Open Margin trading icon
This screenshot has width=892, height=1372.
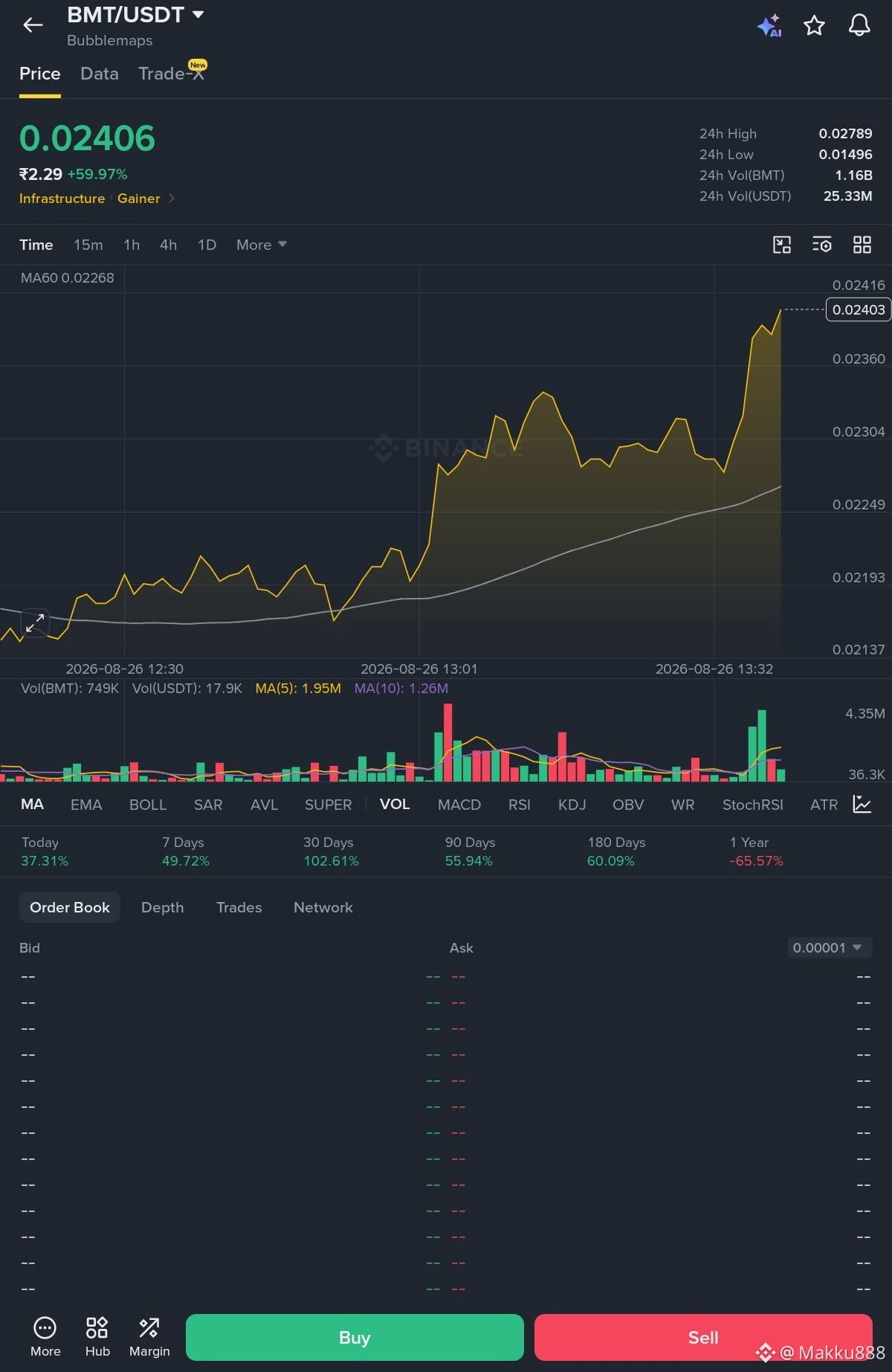click(149, 1337)
